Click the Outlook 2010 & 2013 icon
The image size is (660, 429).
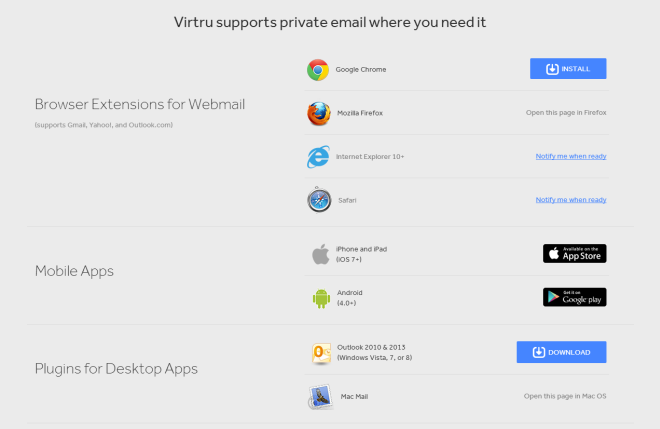pyautogui.click(x=321, y=353)
